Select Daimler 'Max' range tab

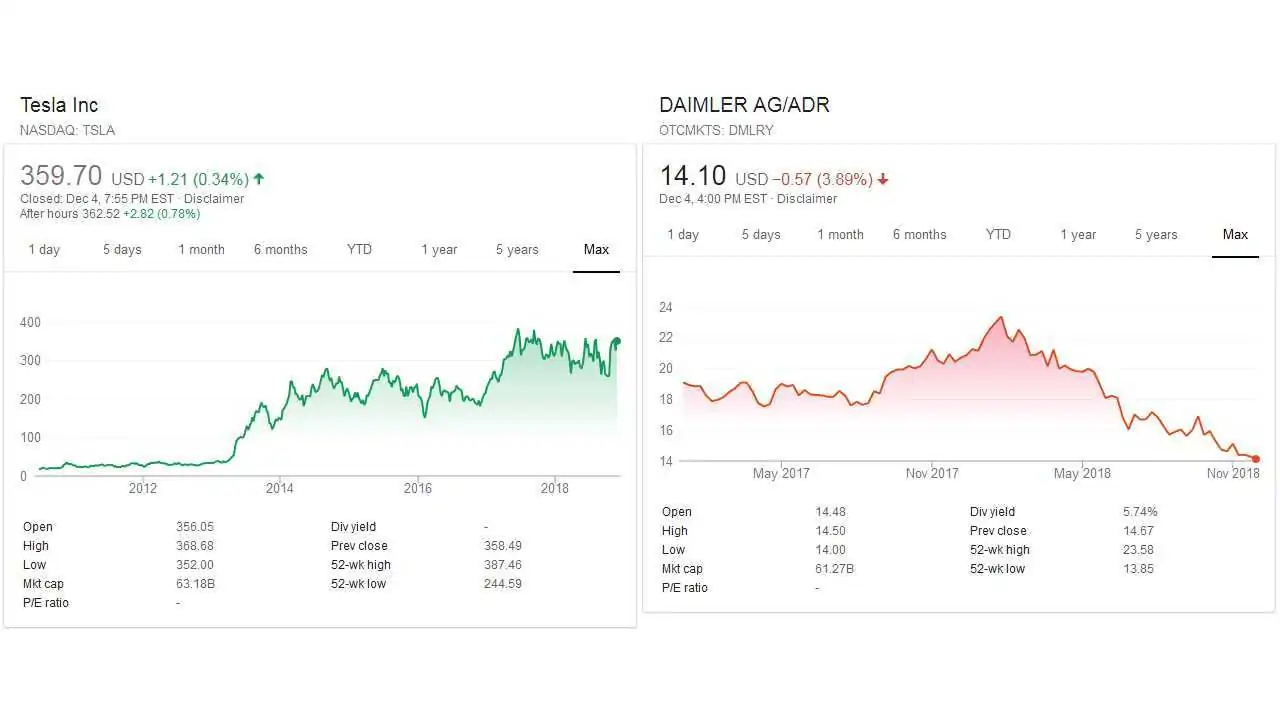(1235, 234)
